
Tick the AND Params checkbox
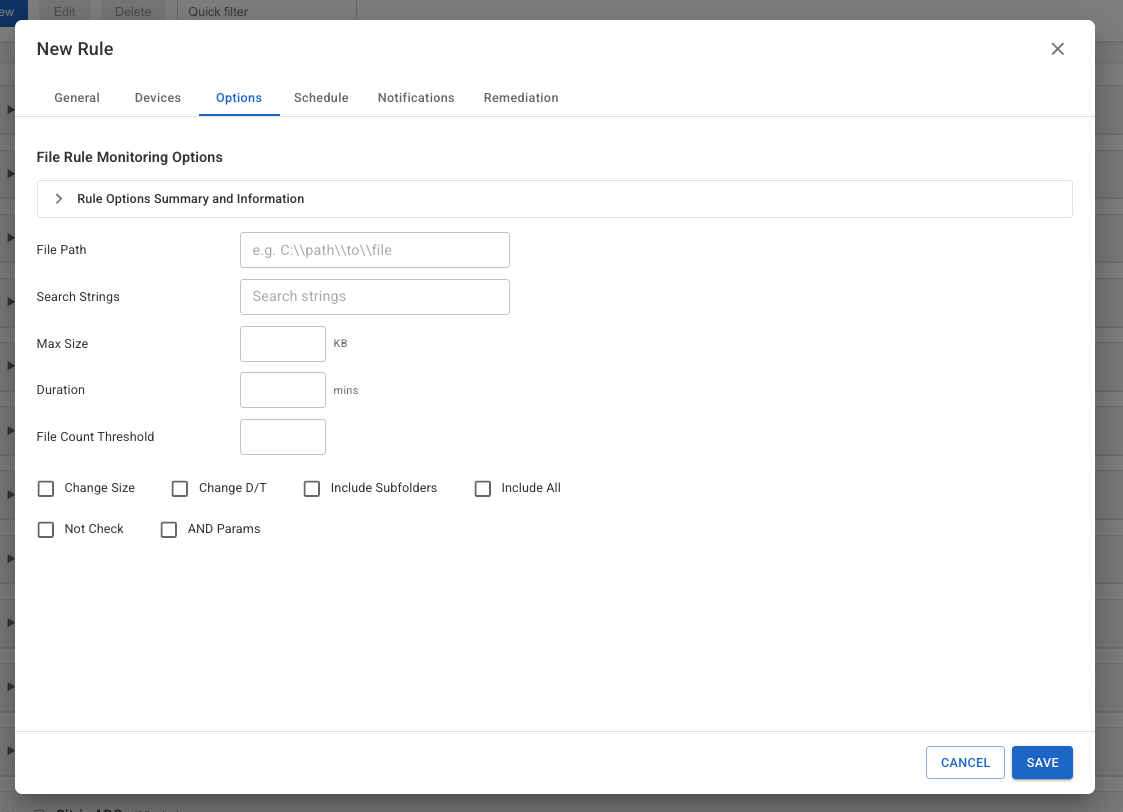[x=169, y=529]
